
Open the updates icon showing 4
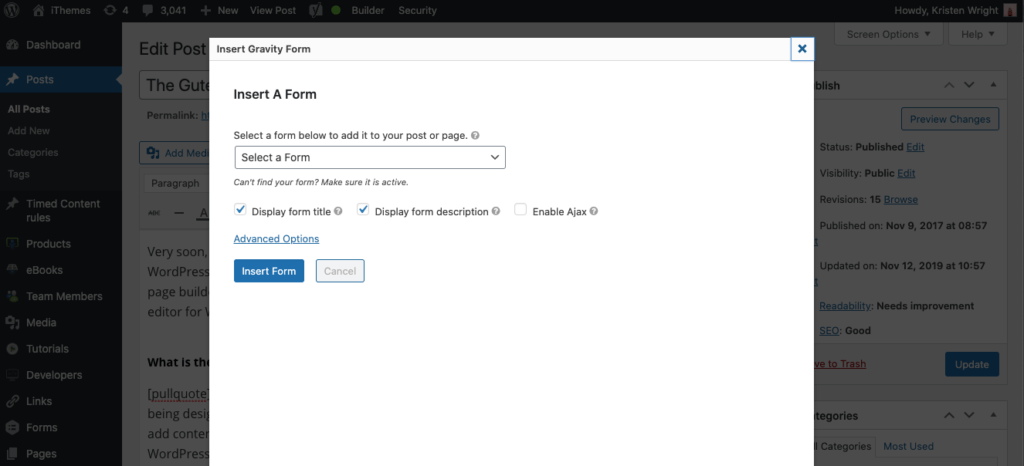(116, 10)
